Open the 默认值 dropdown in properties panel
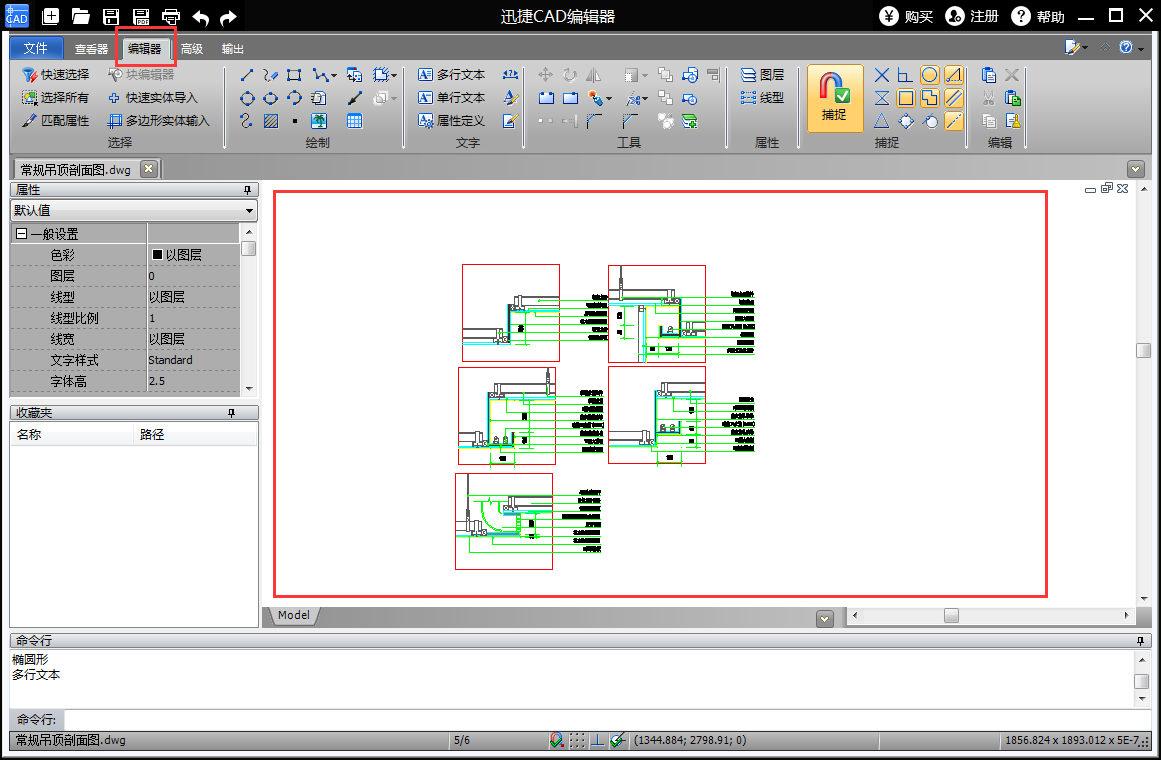Viewport: 1161px width, 760px height. coord(249,210)
